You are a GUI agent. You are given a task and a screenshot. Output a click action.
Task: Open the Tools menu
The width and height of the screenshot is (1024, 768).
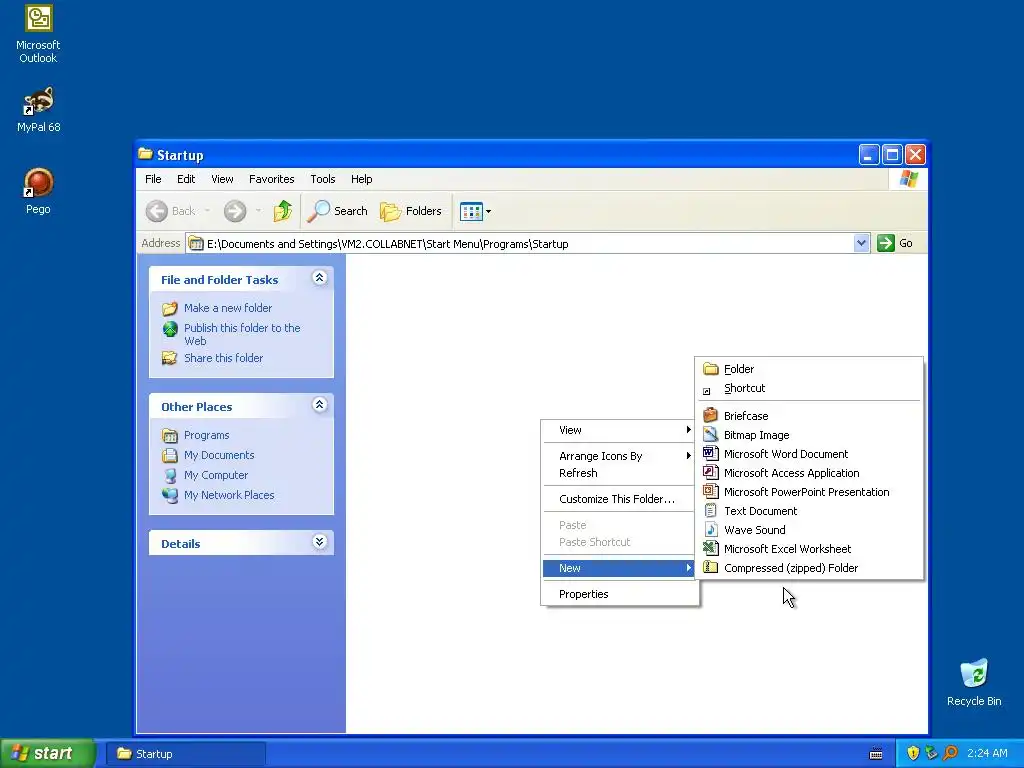pos(323,179)
